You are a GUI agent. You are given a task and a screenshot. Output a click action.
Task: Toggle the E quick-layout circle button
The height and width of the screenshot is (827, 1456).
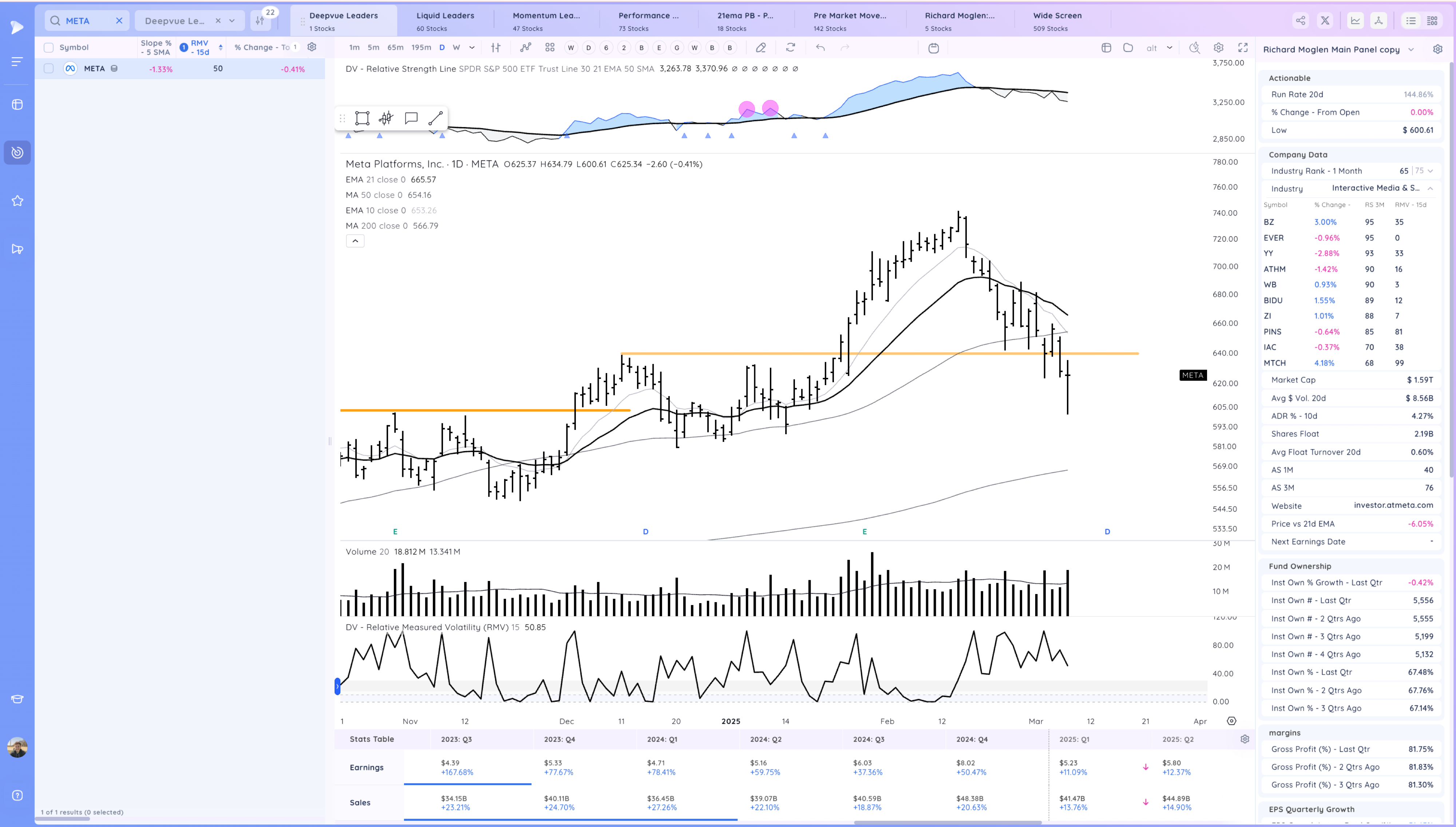point(659,48)
